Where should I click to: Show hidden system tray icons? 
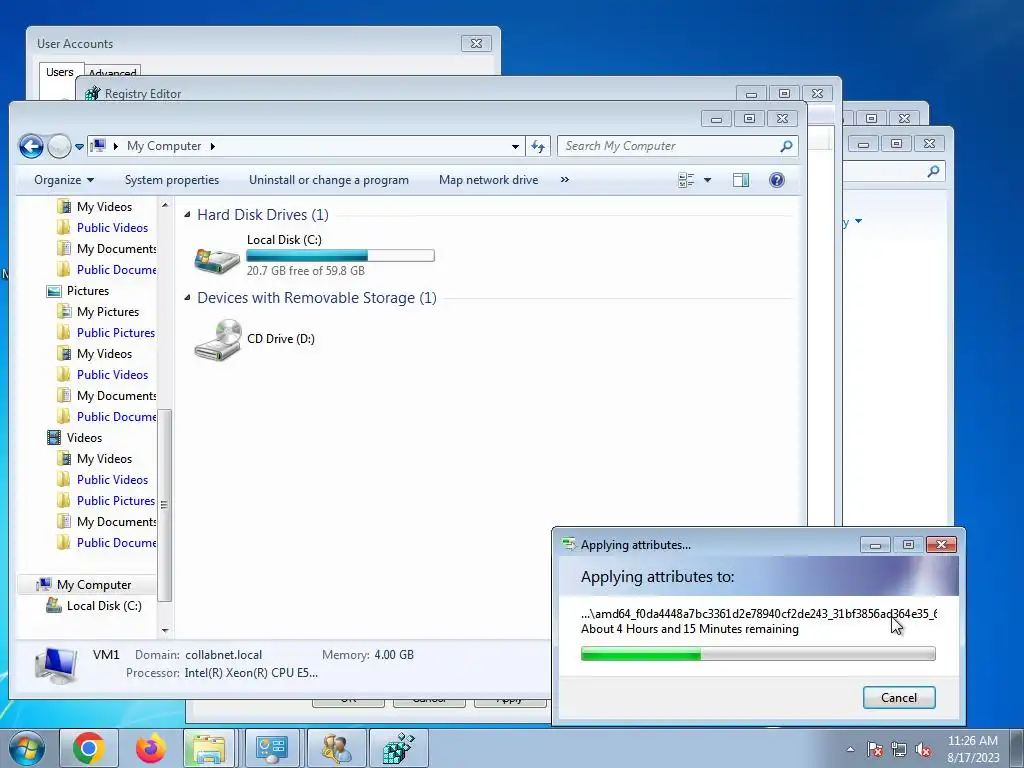tap(850, 749)
